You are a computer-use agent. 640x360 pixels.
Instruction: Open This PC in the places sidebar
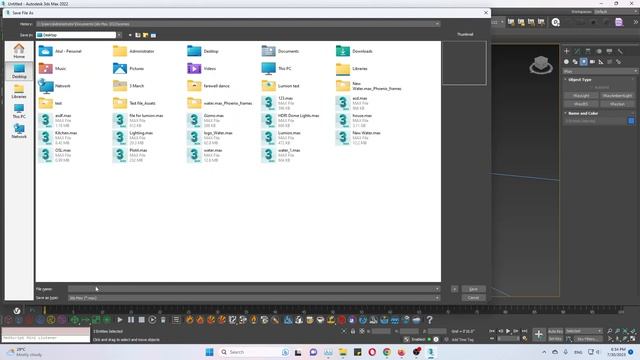[x=19, y=111]
